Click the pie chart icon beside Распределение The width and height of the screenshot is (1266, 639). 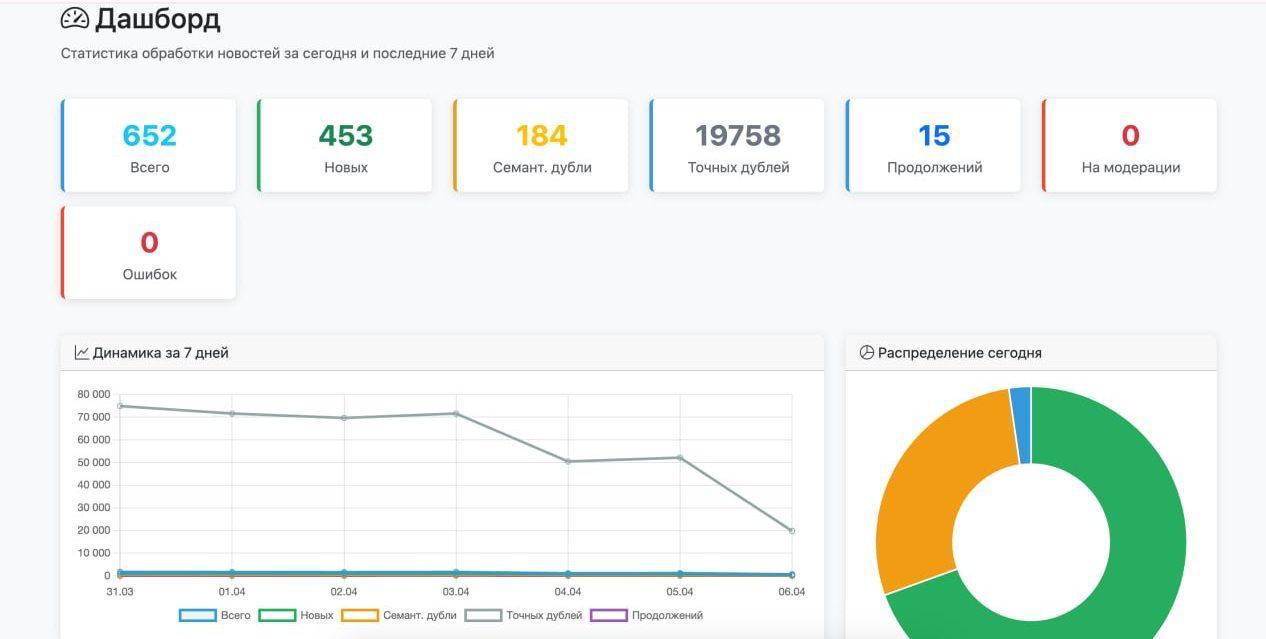pyautogui.click(x=866, y=353)
